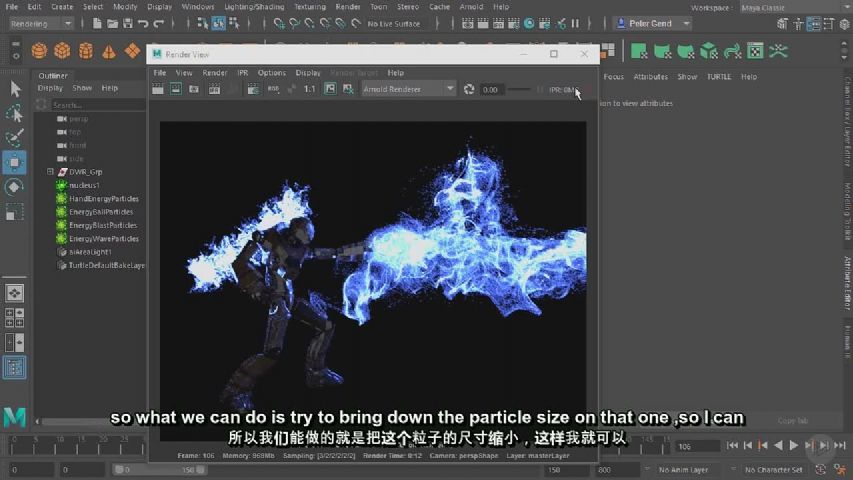Click the 1:1 real size button
853x480 pixels.
309,89
